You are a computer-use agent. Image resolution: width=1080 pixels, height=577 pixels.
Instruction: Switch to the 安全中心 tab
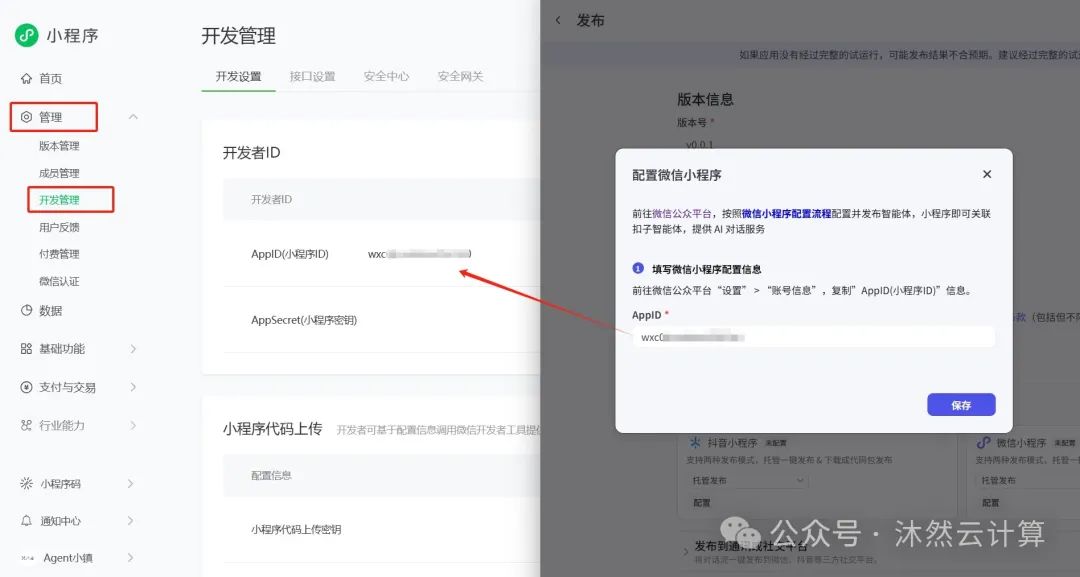point(386,76)
